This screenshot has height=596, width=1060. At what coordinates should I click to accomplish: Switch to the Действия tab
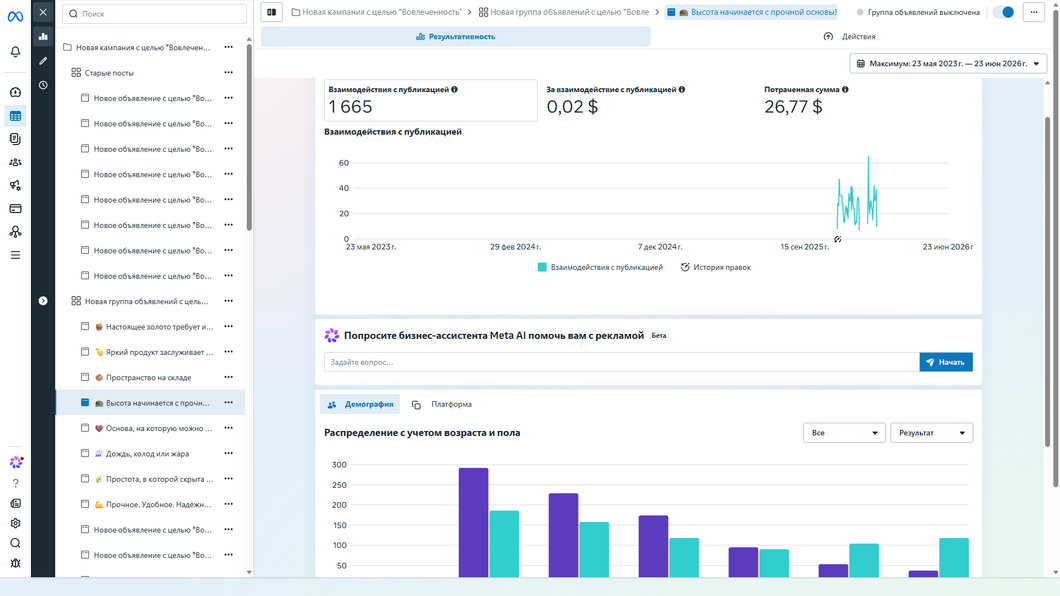(x=849, y=36)
